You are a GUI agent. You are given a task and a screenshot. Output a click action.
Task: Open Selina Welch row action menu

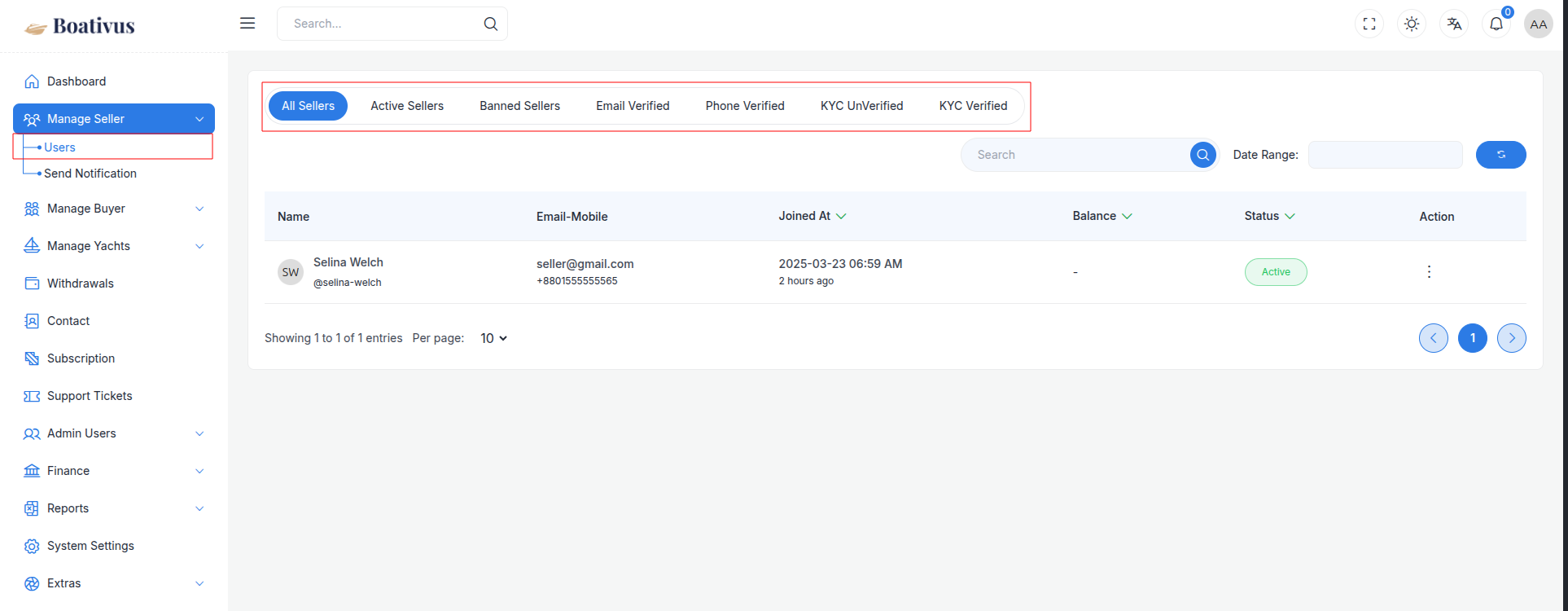click(1429, 272)
